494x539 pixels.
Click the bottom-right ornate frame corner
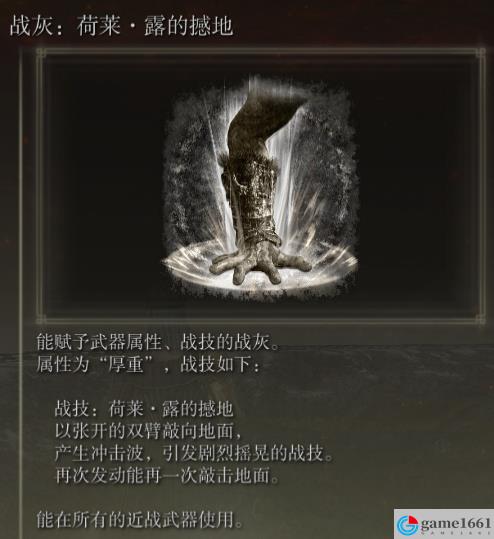(x=481, y=319)
